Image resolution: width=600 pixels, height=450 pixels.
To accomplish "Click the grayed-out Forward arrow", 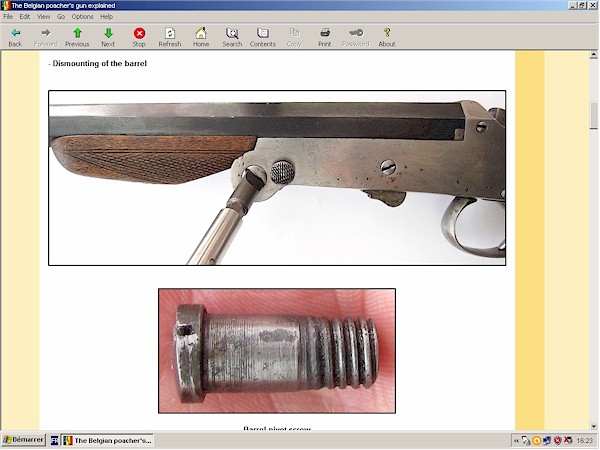I will [x=46, y=37].
